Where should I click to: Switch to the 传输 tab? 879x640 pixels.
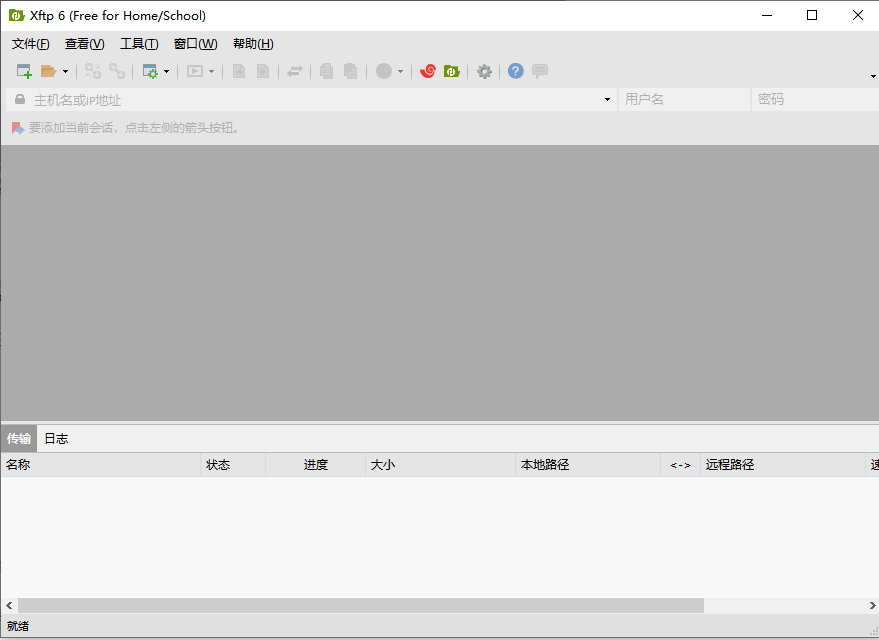coord(18,438)
